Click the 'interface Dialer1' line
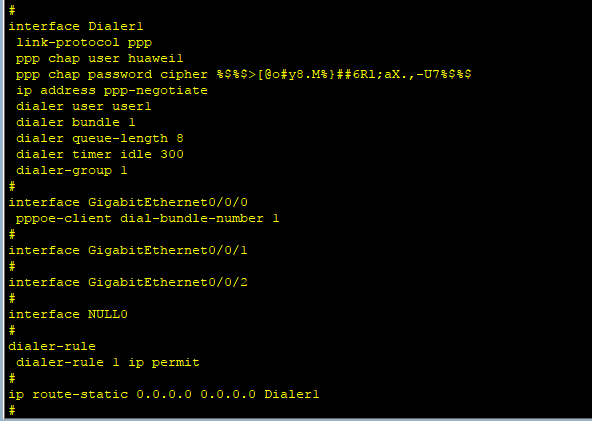 pyautogui.click(x=76, y=26)
